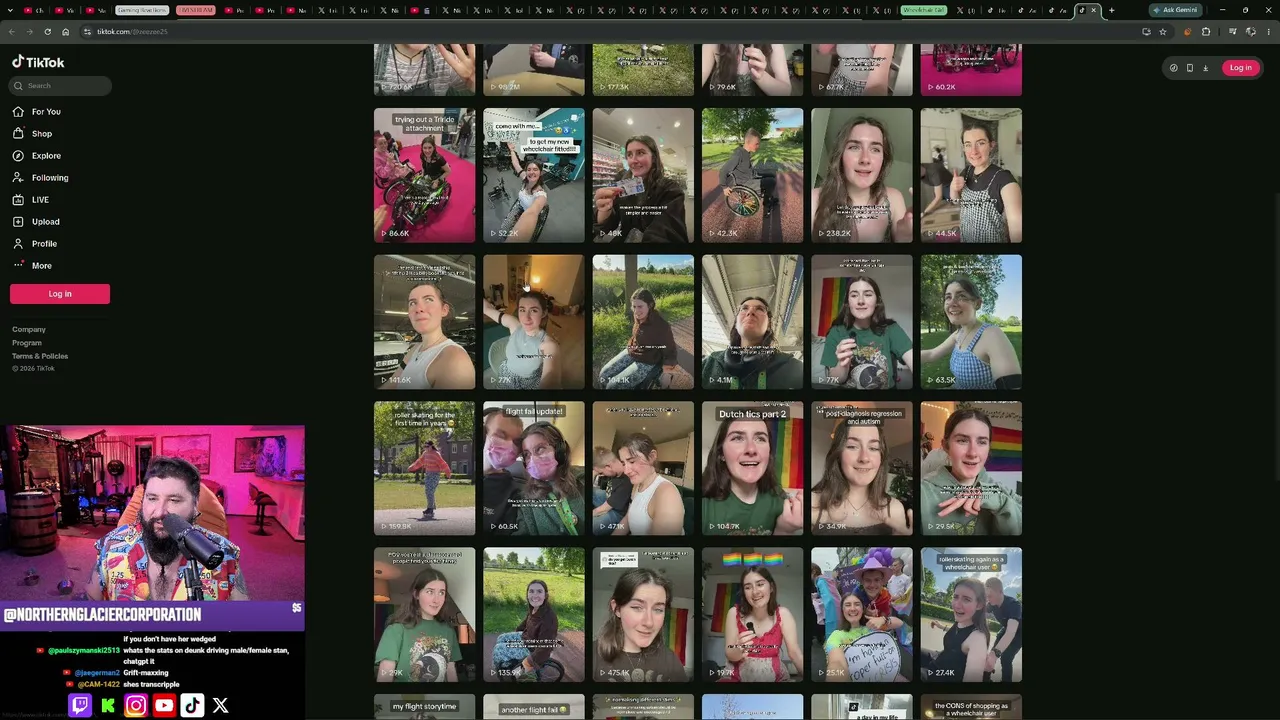The height and width of the screenshot is (720, 1280).
Task: Open the YouTube icon in the stream overlay
Action: click(x=164, y=706)
